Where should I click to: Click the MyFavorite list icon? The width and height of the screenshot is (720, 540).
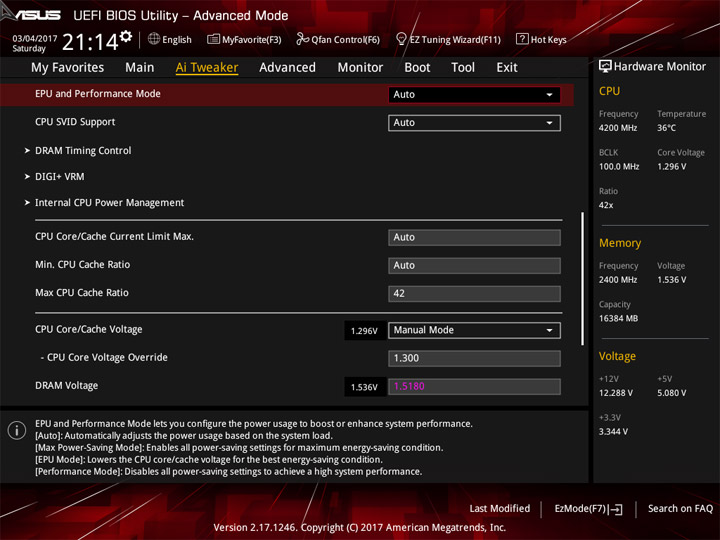[213, 39]
